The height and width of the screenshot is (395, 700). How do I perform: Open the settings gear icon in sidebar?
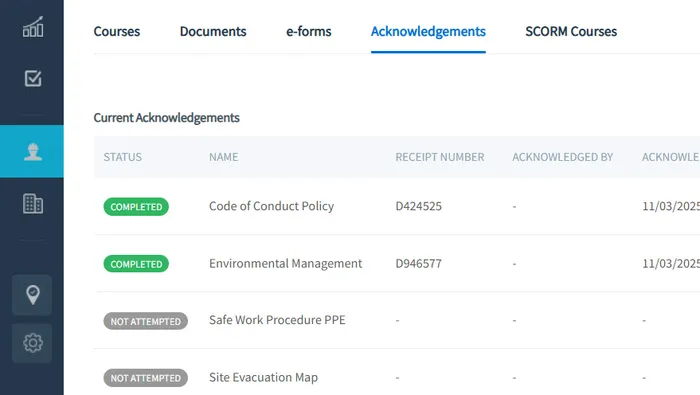click(32, 343)
